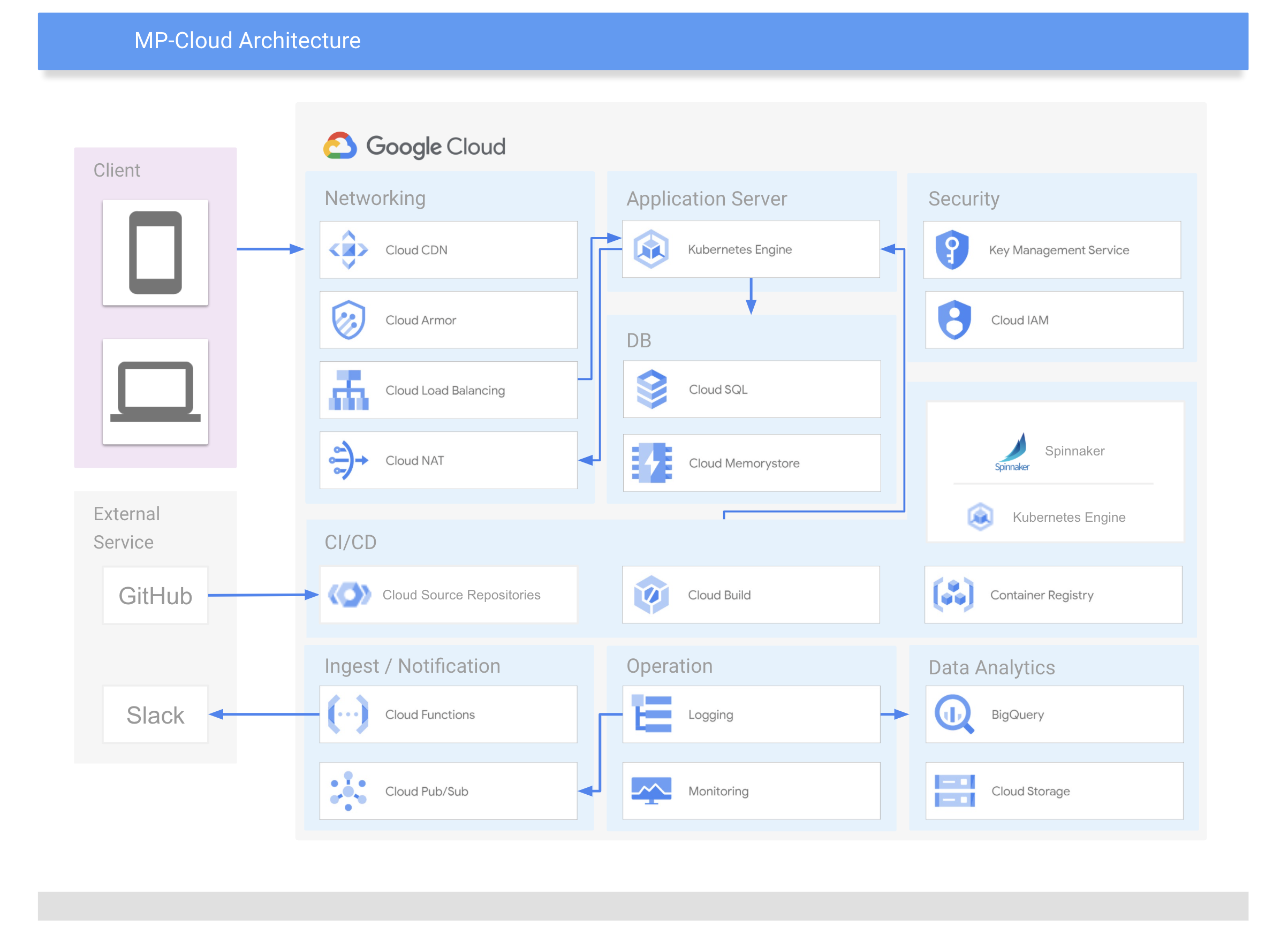Click the DB section heading

click(x=638, y=340)
